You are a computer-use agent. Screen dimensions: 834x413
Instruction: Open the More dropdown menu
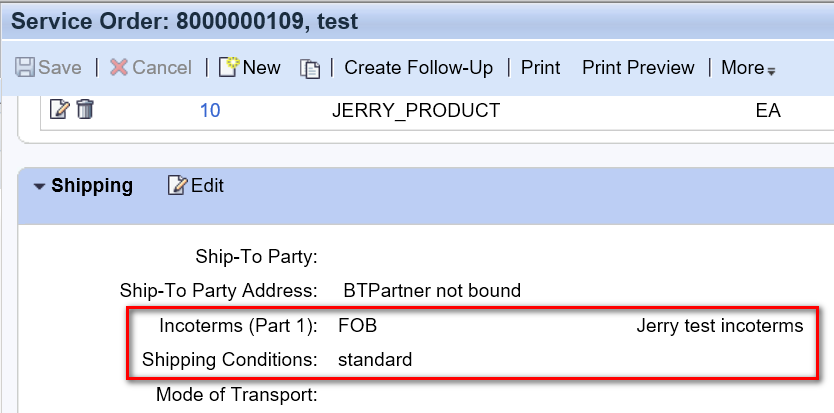(748, 68)
